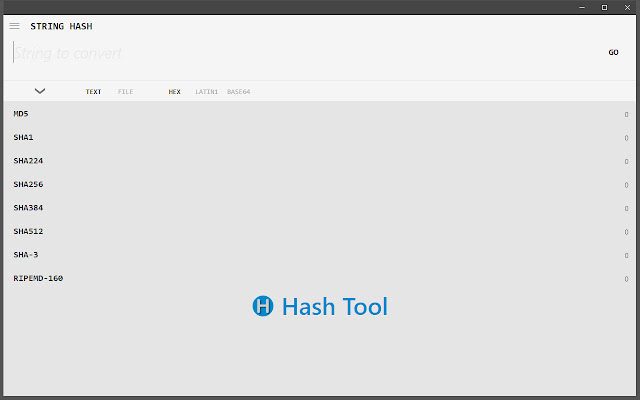Select the SHA-3 hash row

point(320,255)
